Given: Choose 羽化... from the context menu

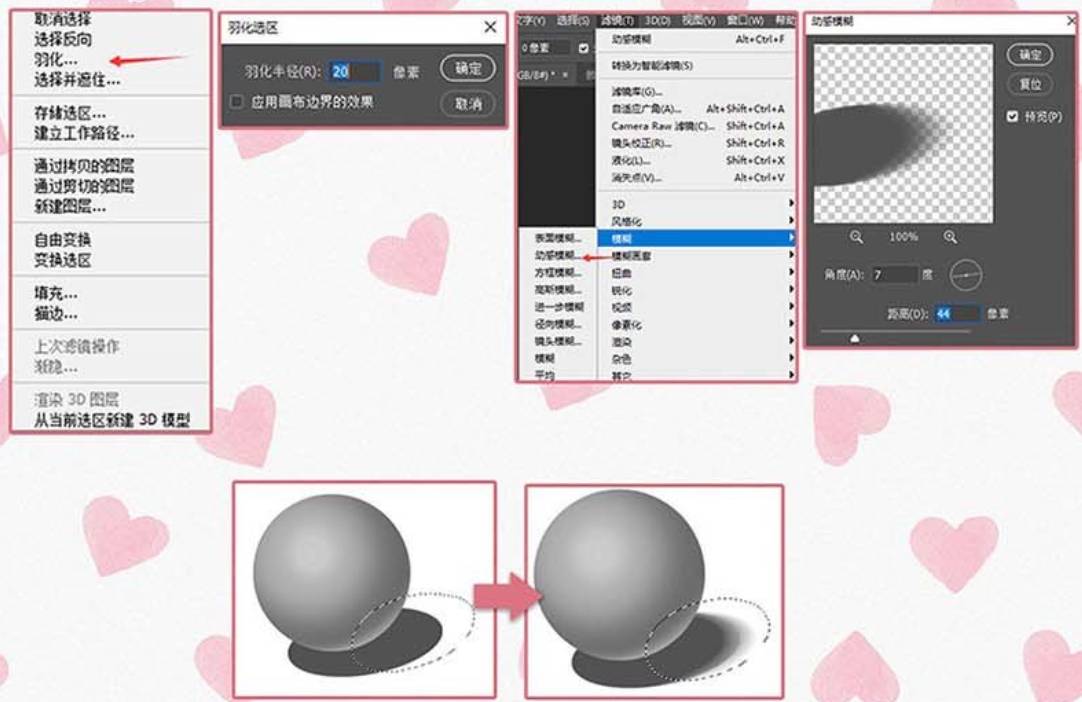Looking at the screenshot, I should [x=56, y=60].
